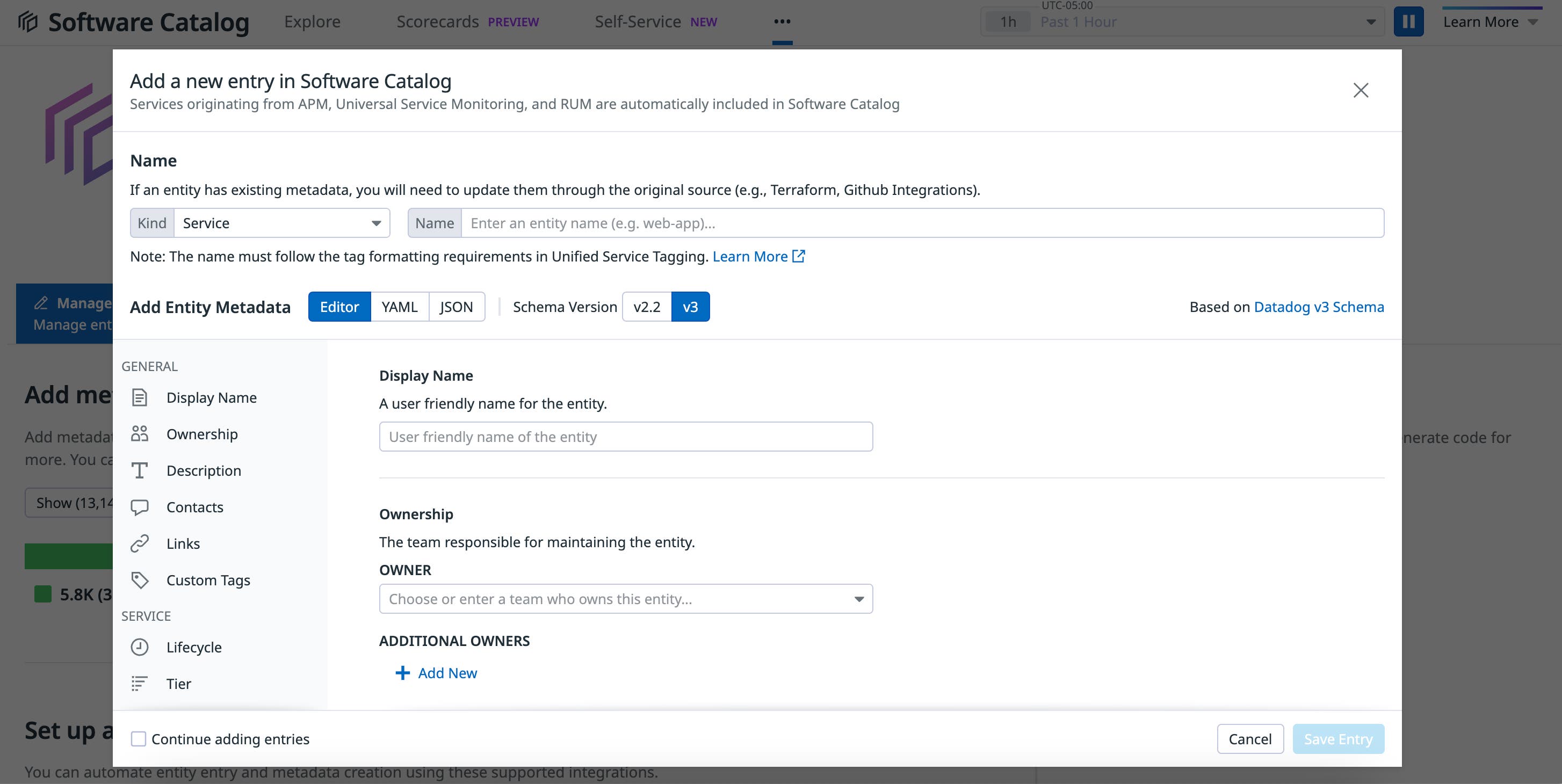Select the Ownership metadata section
This screenshot has height=784, width=1562.
(202, 433)
